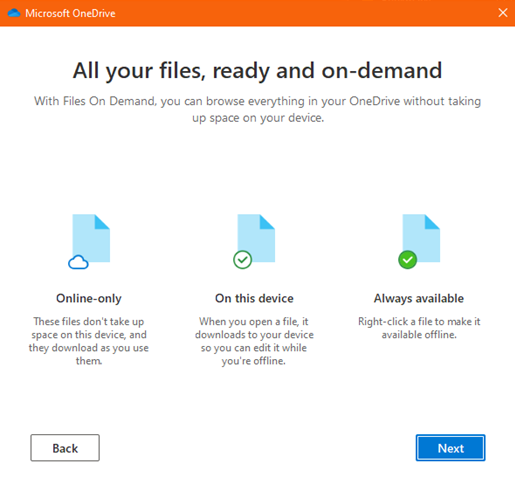Click the "Right-click a file" description text

point(419,328)
